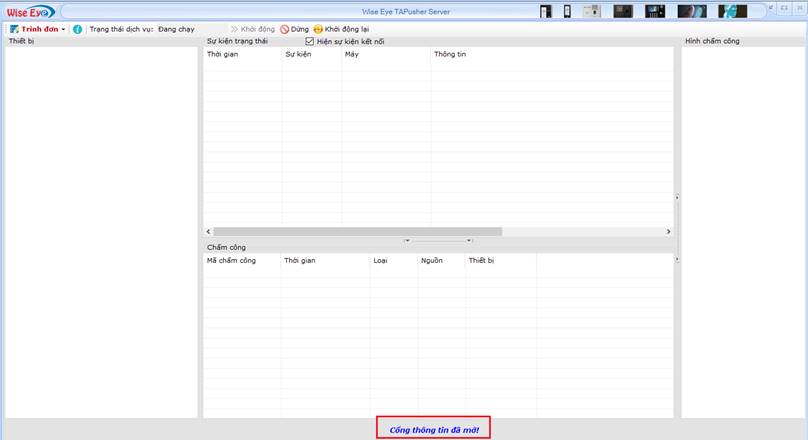
Task: Click the Trình đơn dropdown arrow
Action: pyautogui.click(x=63, y=30)
